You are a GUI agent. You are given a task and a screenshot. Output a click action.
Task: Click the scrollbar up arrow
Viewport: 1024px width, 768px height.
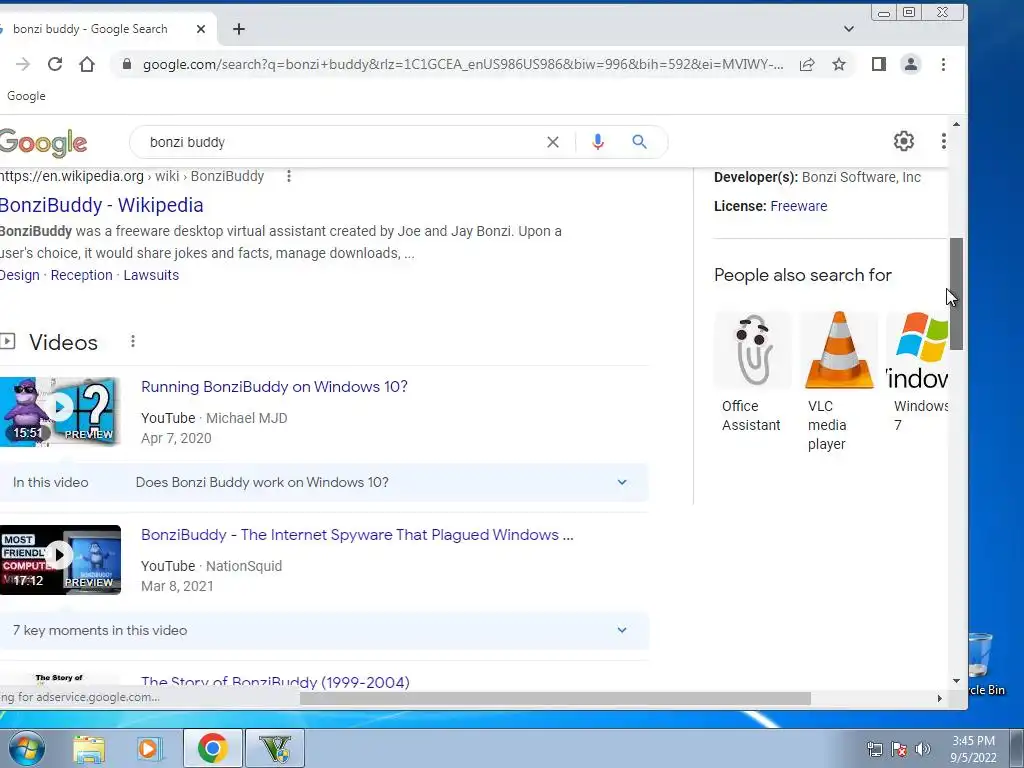coord(956,124)
